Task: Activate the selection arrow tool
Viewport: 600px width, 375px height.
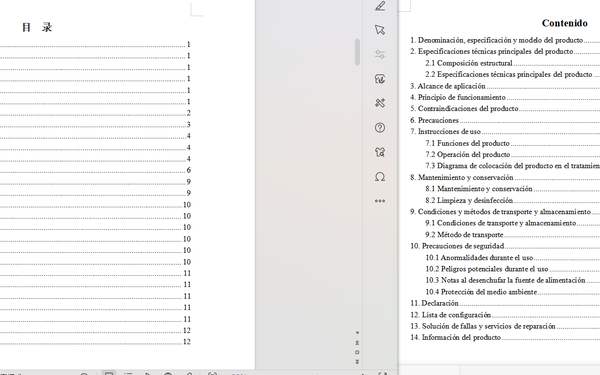Action: pyautogui.click(x=380, y=30)
